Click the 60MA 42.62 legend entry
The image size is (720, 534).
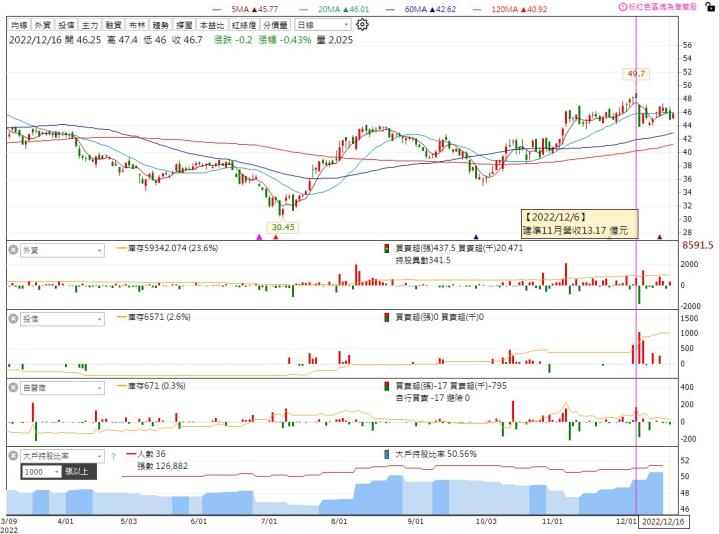pos(421,9)
